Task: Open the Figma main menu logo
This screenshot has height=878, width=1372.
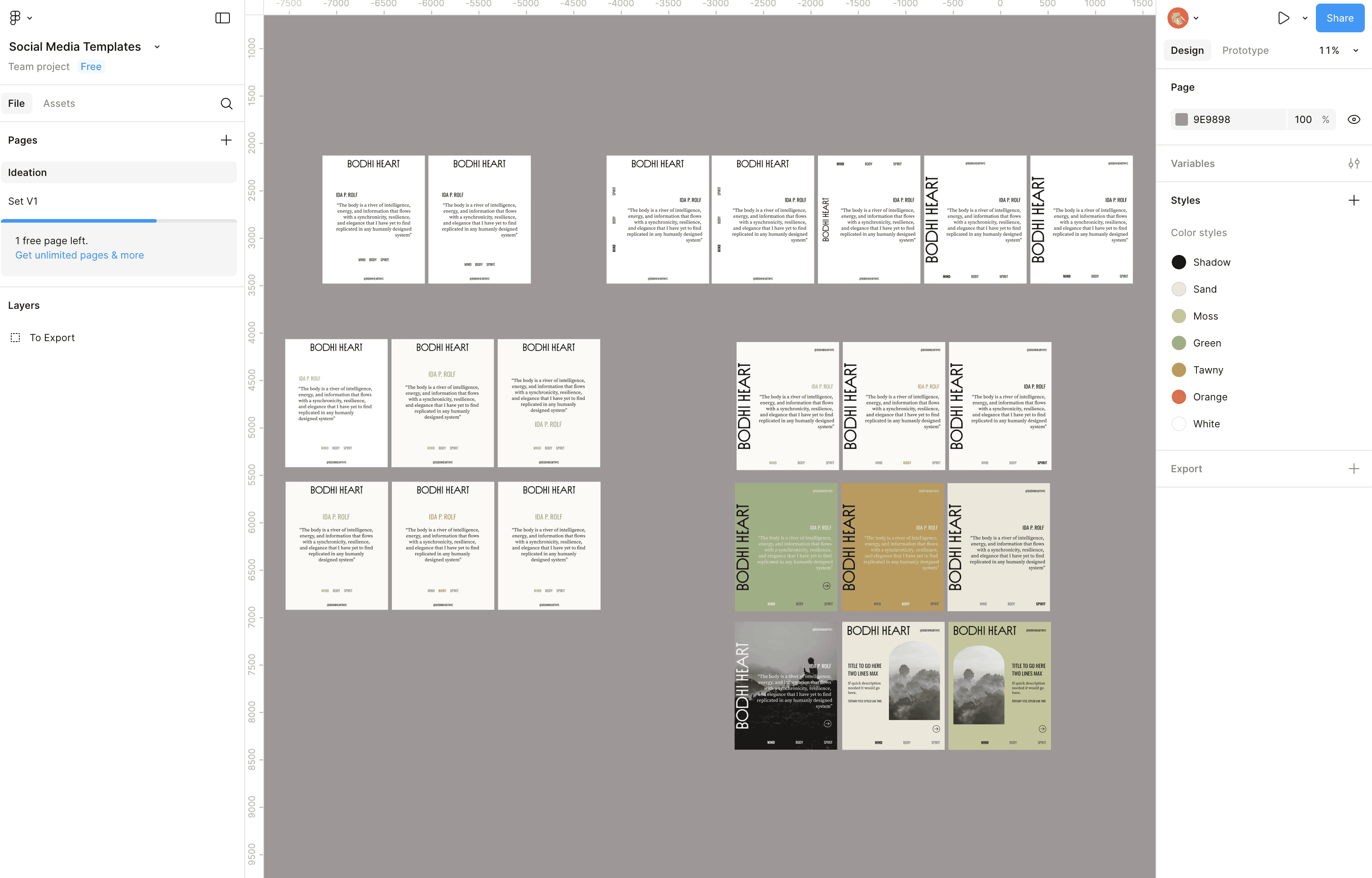Action: tap(15, 18)
